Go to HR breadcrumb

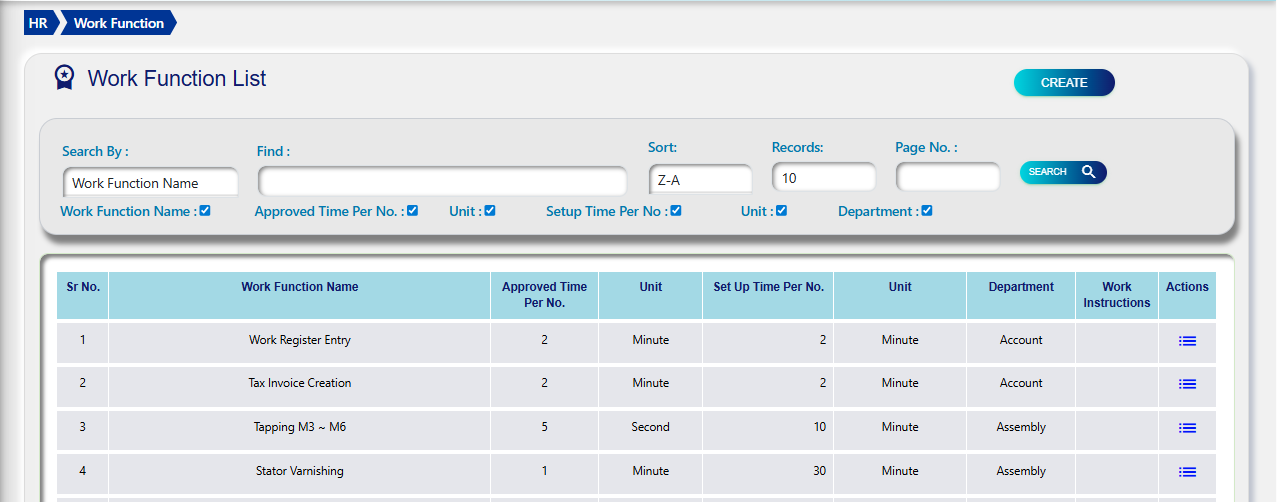point(39,23)
